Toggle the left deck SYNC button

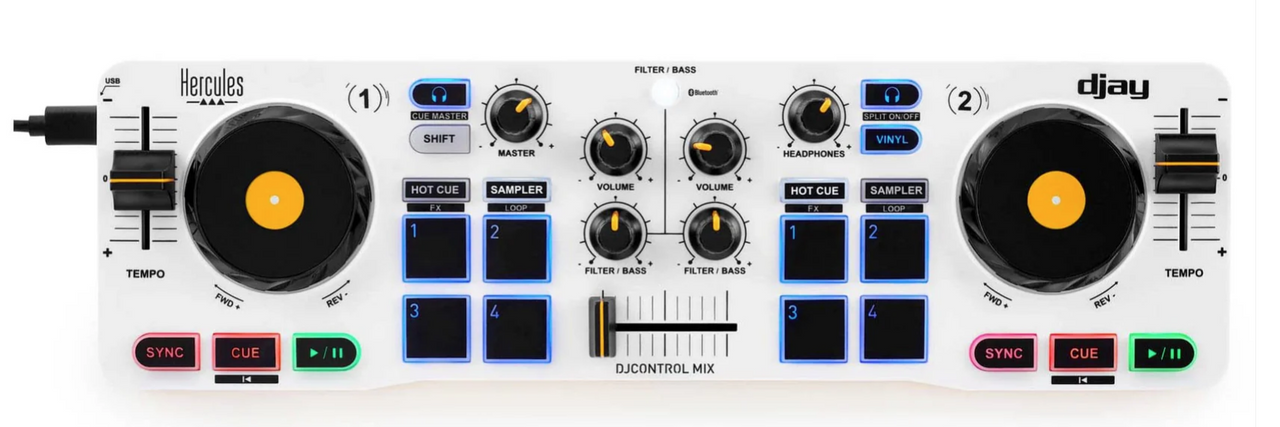click(x=165, y=352)
